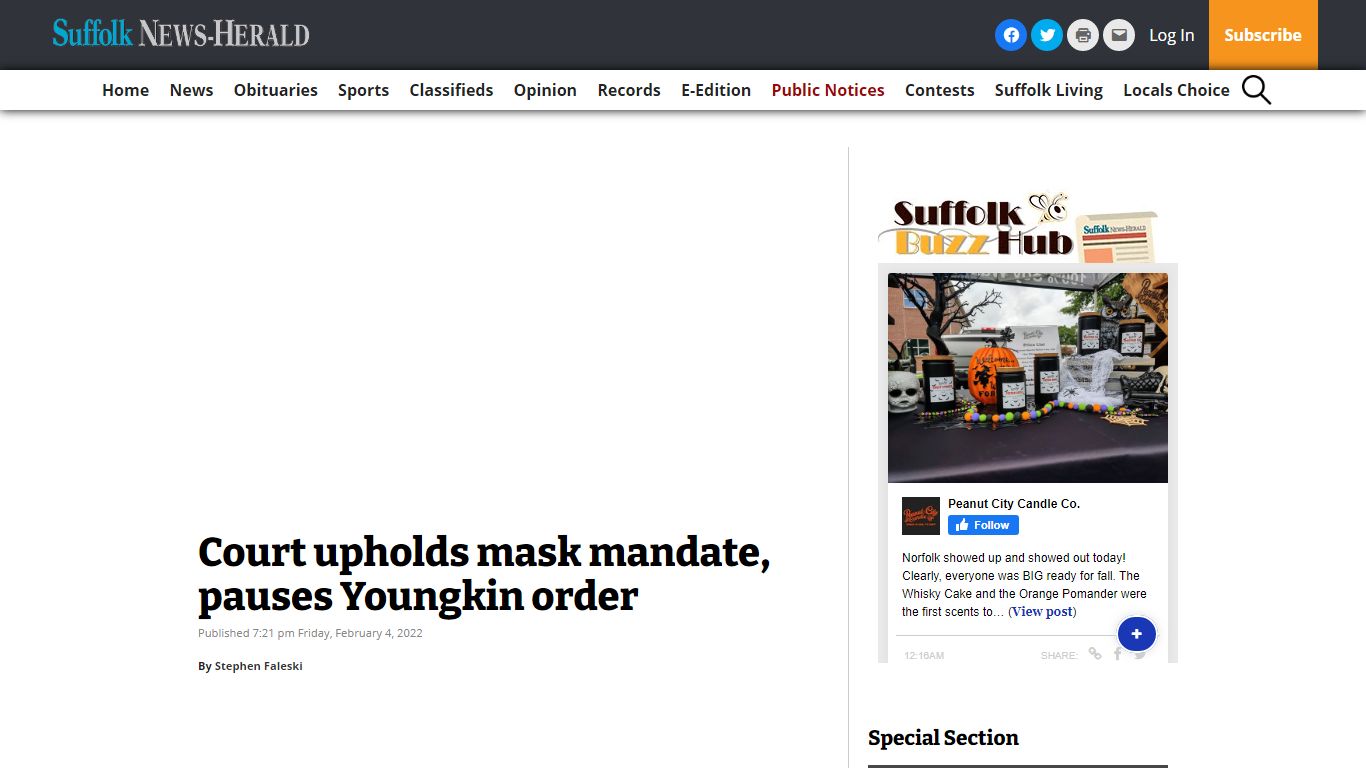Open the Twitter share icon in header

coord(1047,35)
